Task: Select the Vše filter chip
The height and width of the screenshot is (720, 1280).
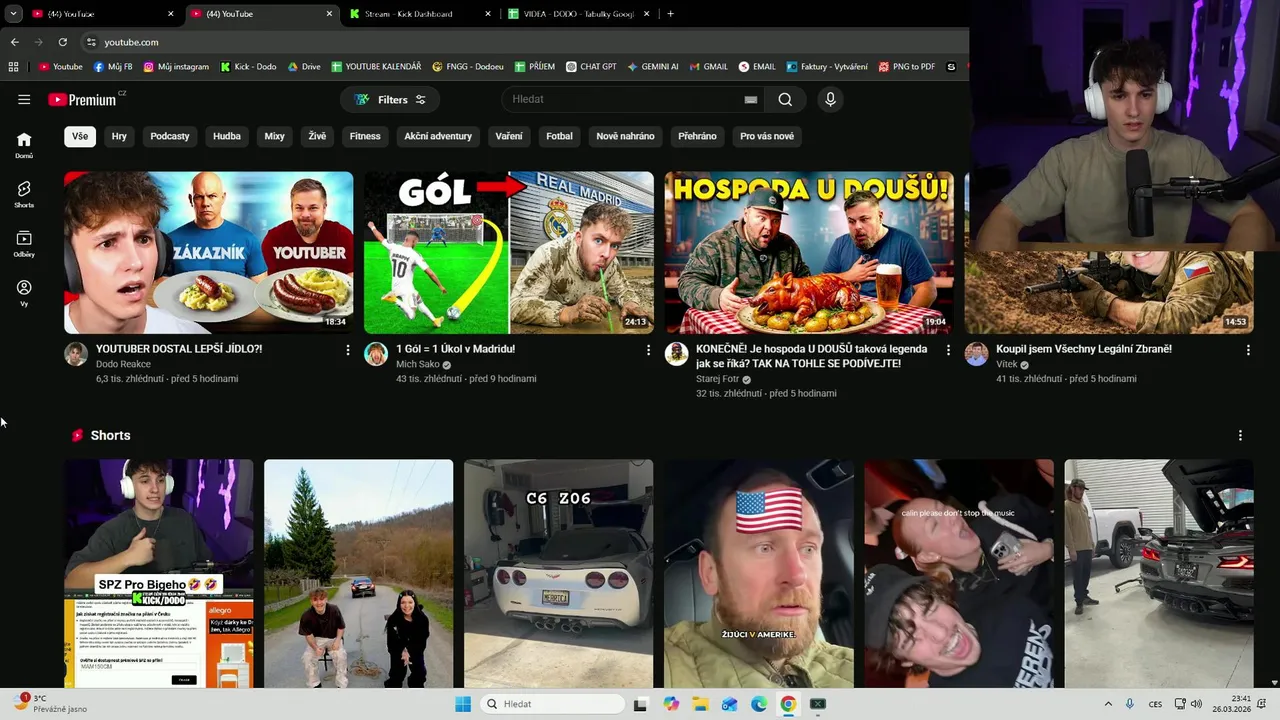Action: tap(80, 136)
